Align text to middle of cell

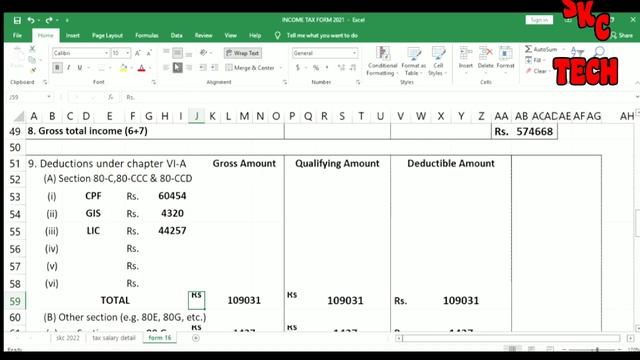coord(177,53)
